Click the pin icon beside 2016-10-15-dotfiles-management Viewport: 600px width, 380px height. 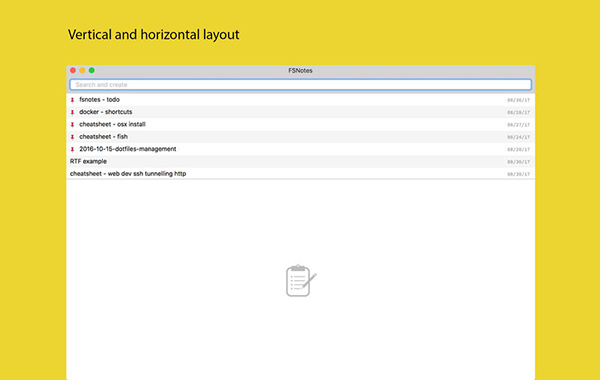(72, 149)
